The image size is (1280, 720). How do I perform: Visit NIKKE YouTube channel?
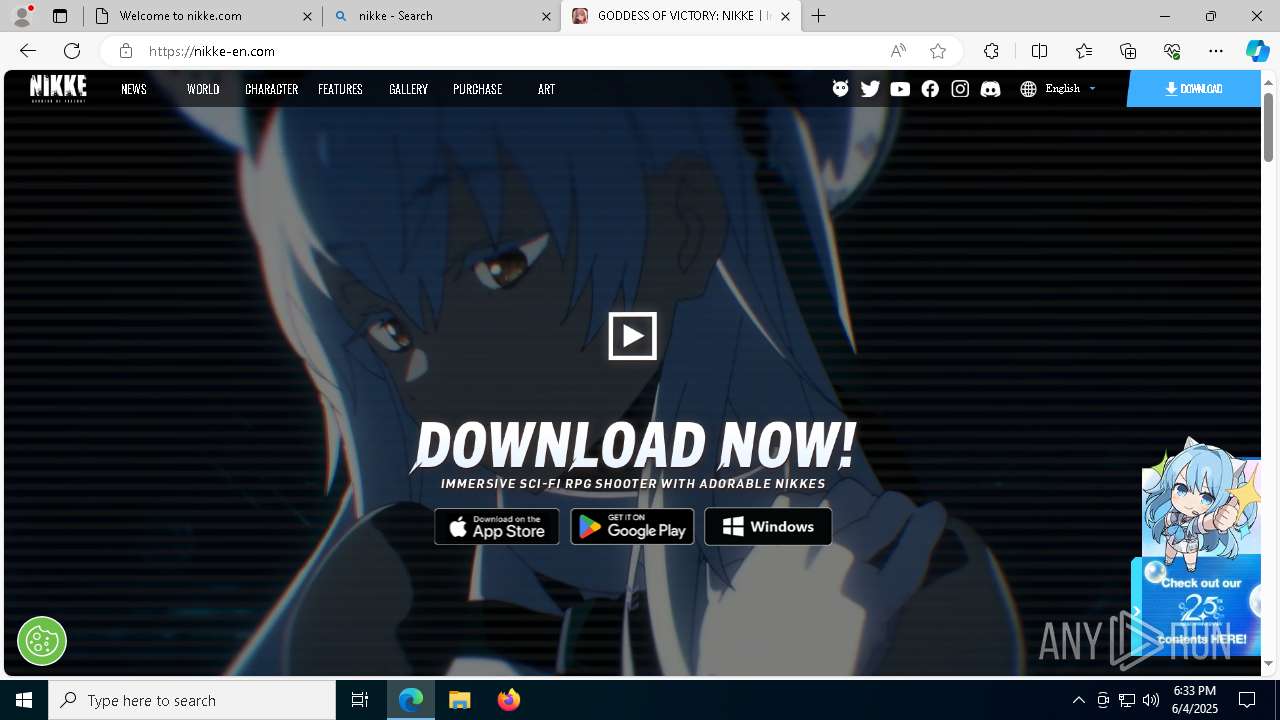click(x=900, y=89)
